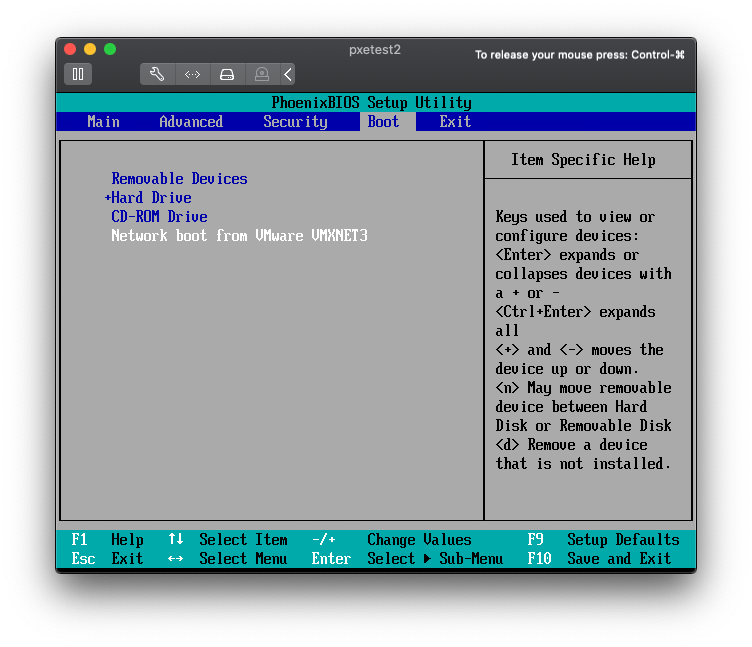The image size is (752, 647).
Task: Select Removable Devices boot entry
Action: pos(179,179)
